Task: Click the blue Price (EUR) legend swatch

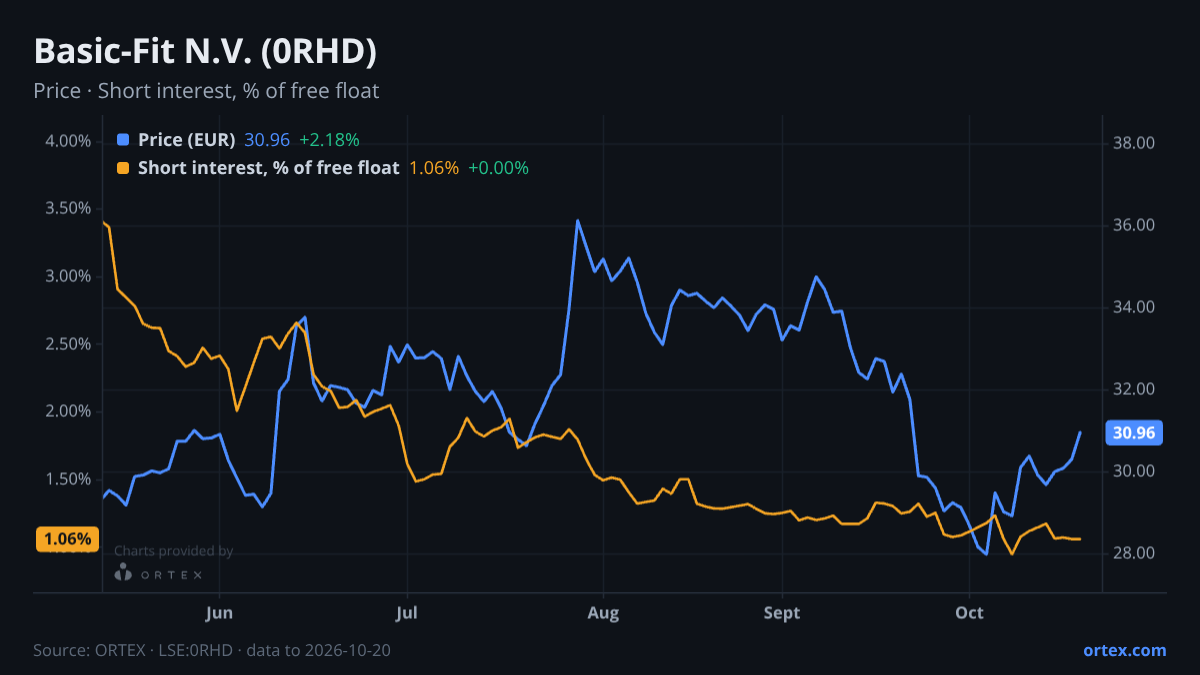Action: pyautogui.click(x=123, y=140)
